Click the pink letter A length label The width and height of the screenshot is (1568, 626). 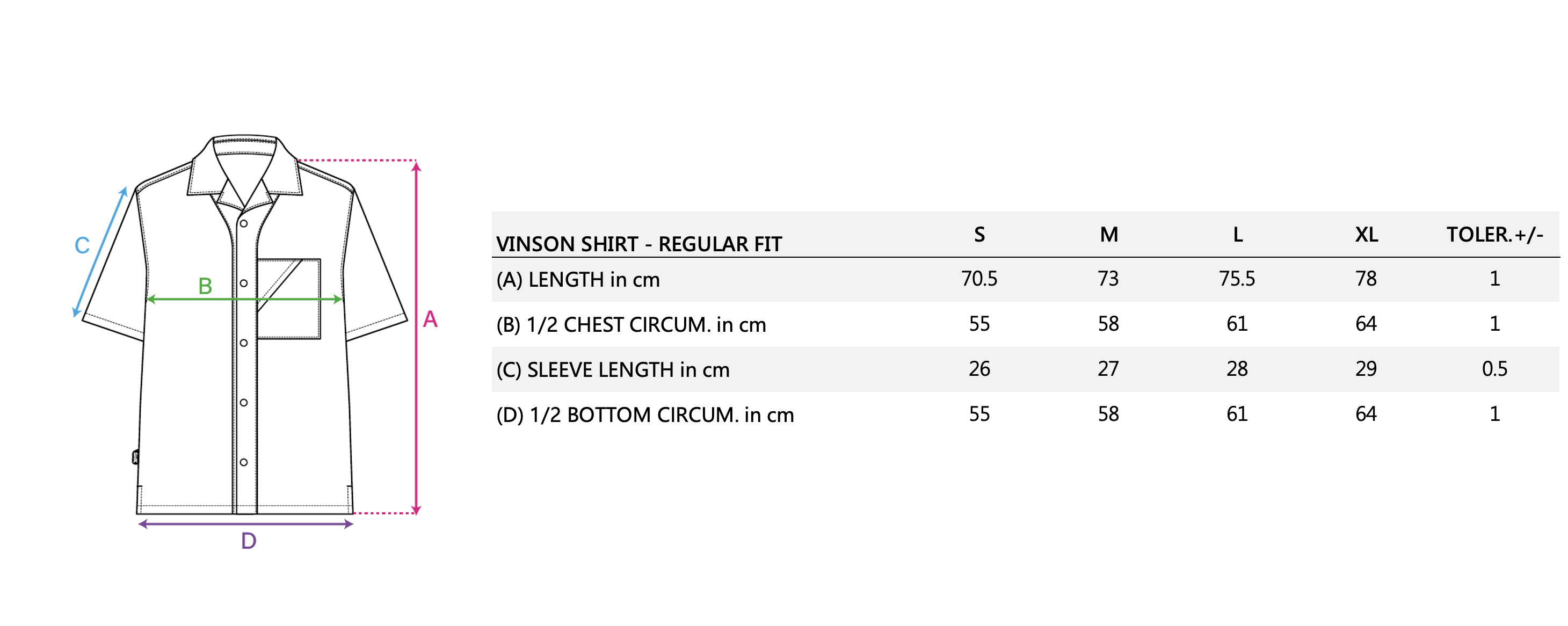tap(430, 319)
